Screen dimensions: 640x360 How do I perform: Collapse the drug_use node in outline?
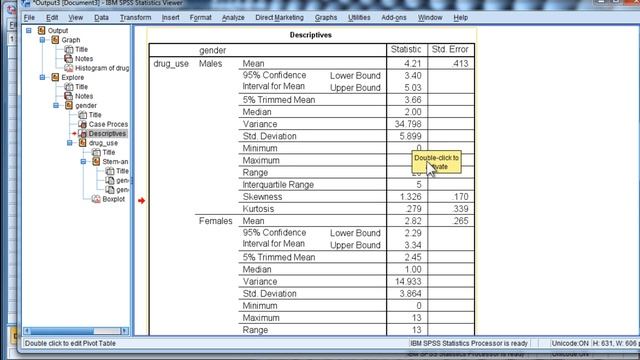pos(70,143)
